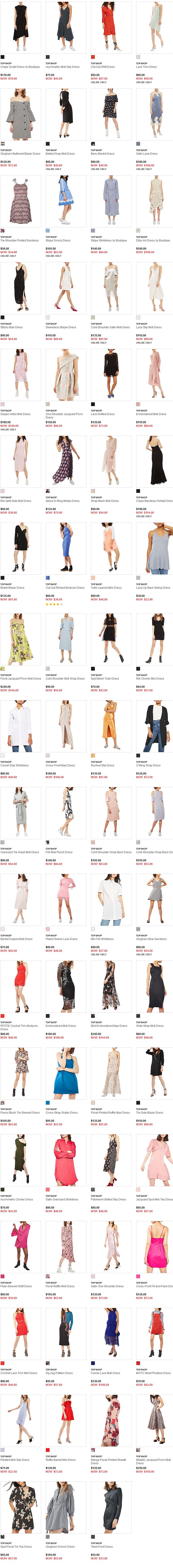Pick the orange swatch for Ruched Slip Dress
Image resolution: width=173 pixels, height=1568 pixels.
92,755
